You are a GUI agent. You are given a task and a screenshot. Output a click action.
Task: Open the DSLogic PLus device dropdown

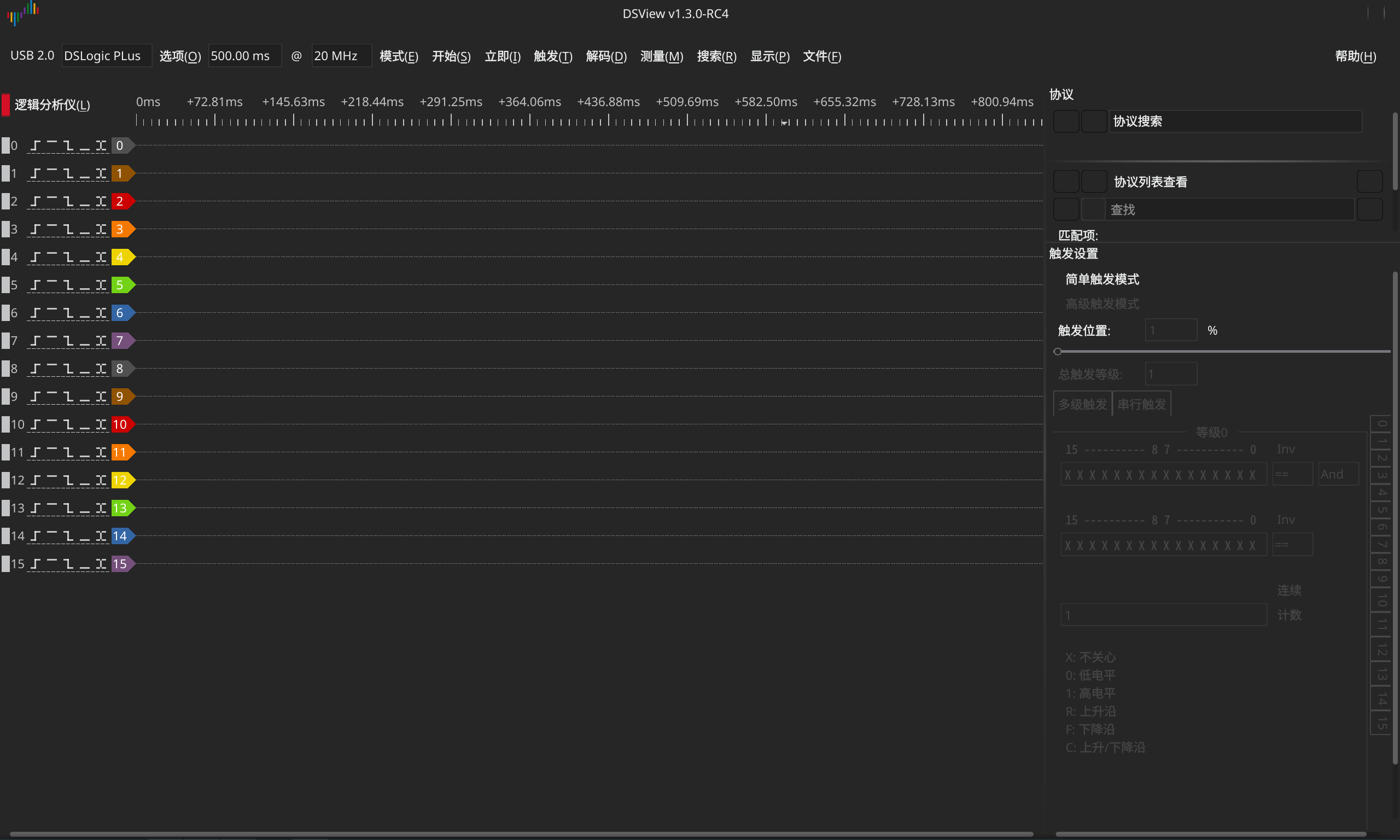106,56
